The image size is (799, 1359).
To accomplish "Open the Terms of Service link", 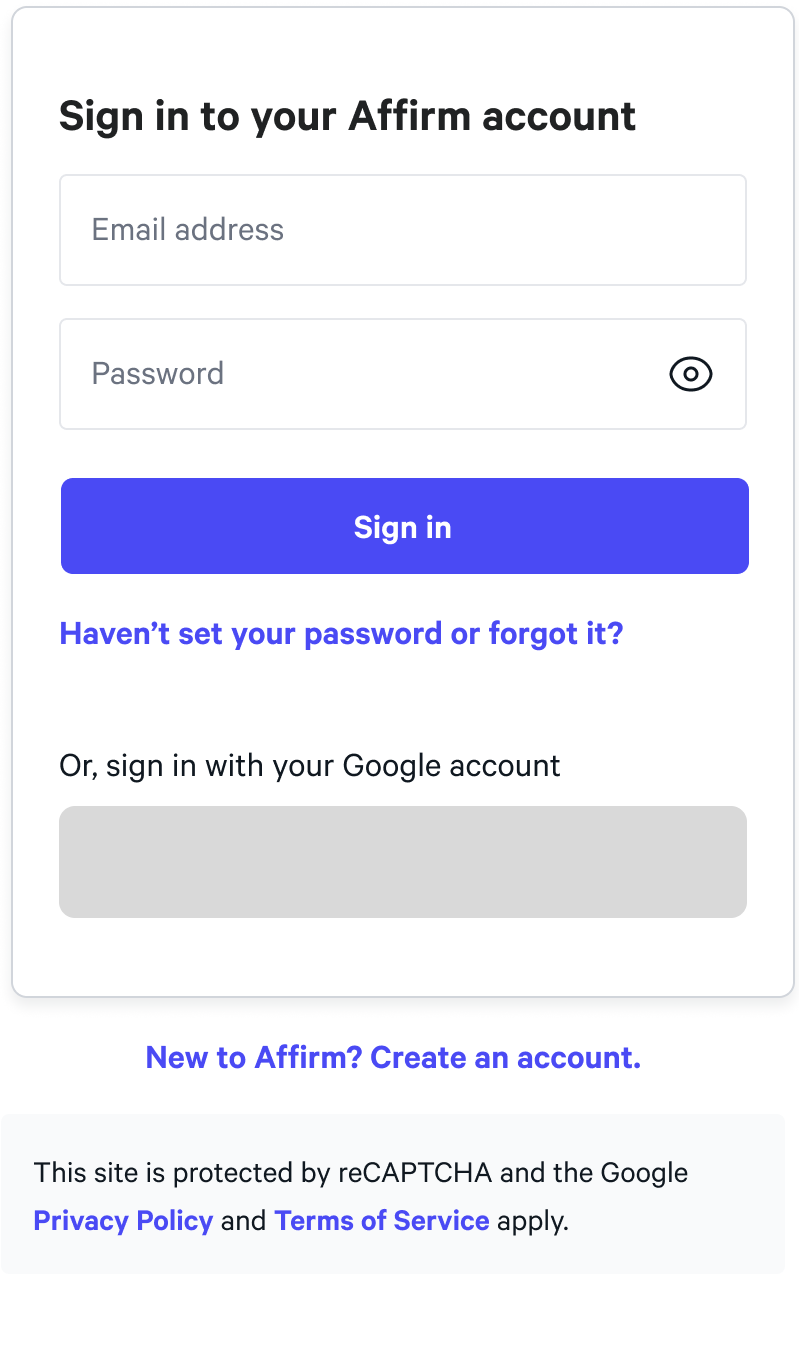I will tap(381, 1221).
